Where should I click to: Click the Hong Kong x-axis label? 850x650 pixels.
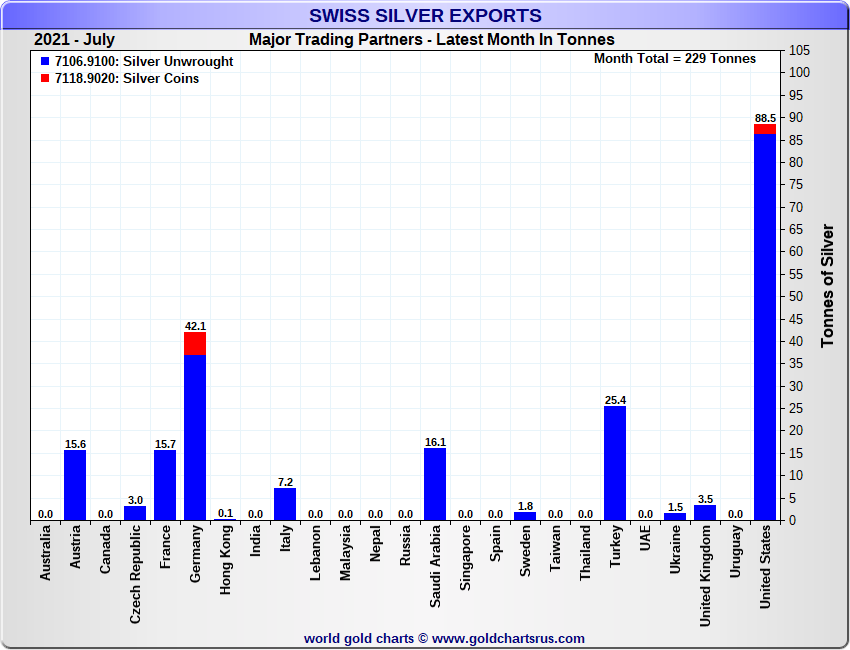pyautogui.click(x=226, y=568)
